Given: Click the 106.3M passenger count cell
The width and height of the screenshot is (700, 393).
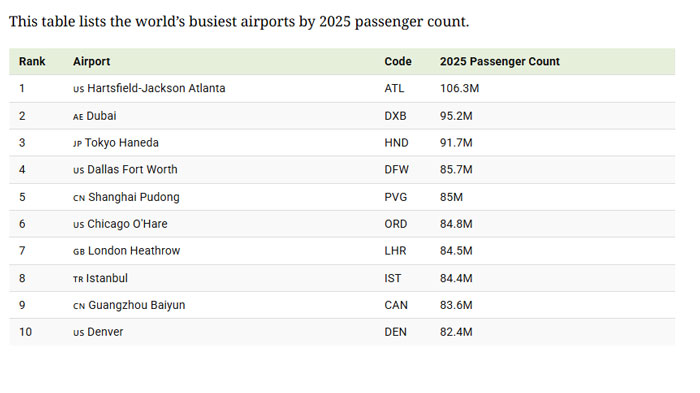Looking at the screenshot, I should [459, 88].
